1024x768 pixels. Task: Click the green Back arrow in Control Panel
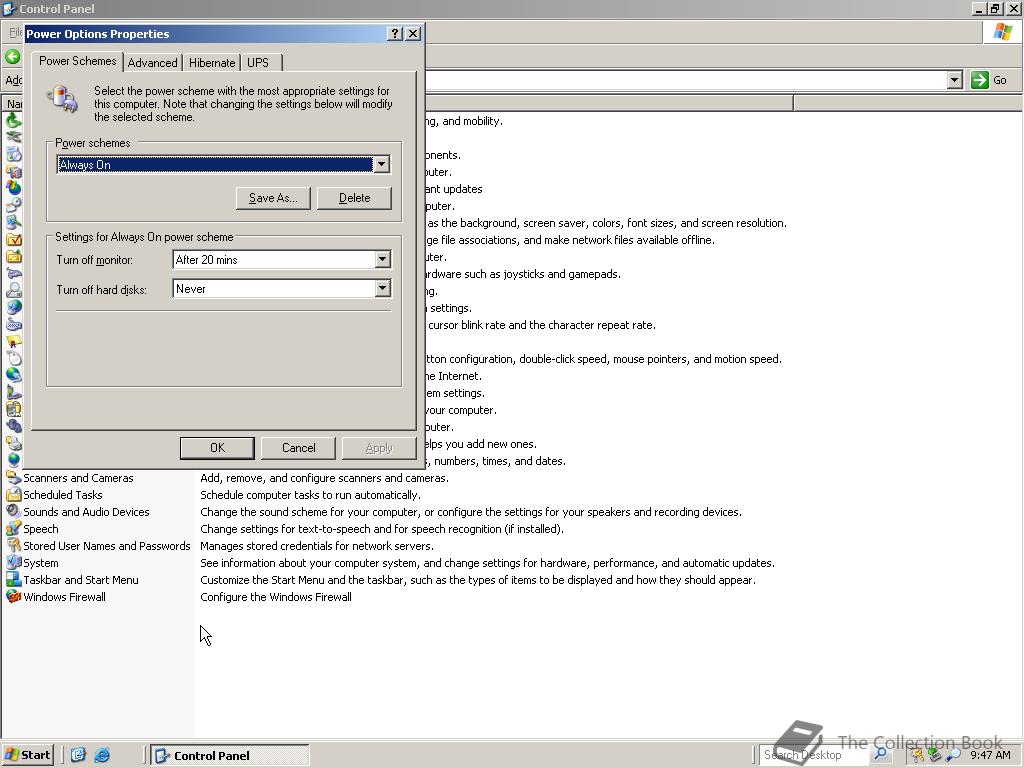pyautogui.click(x=12, y=57)
